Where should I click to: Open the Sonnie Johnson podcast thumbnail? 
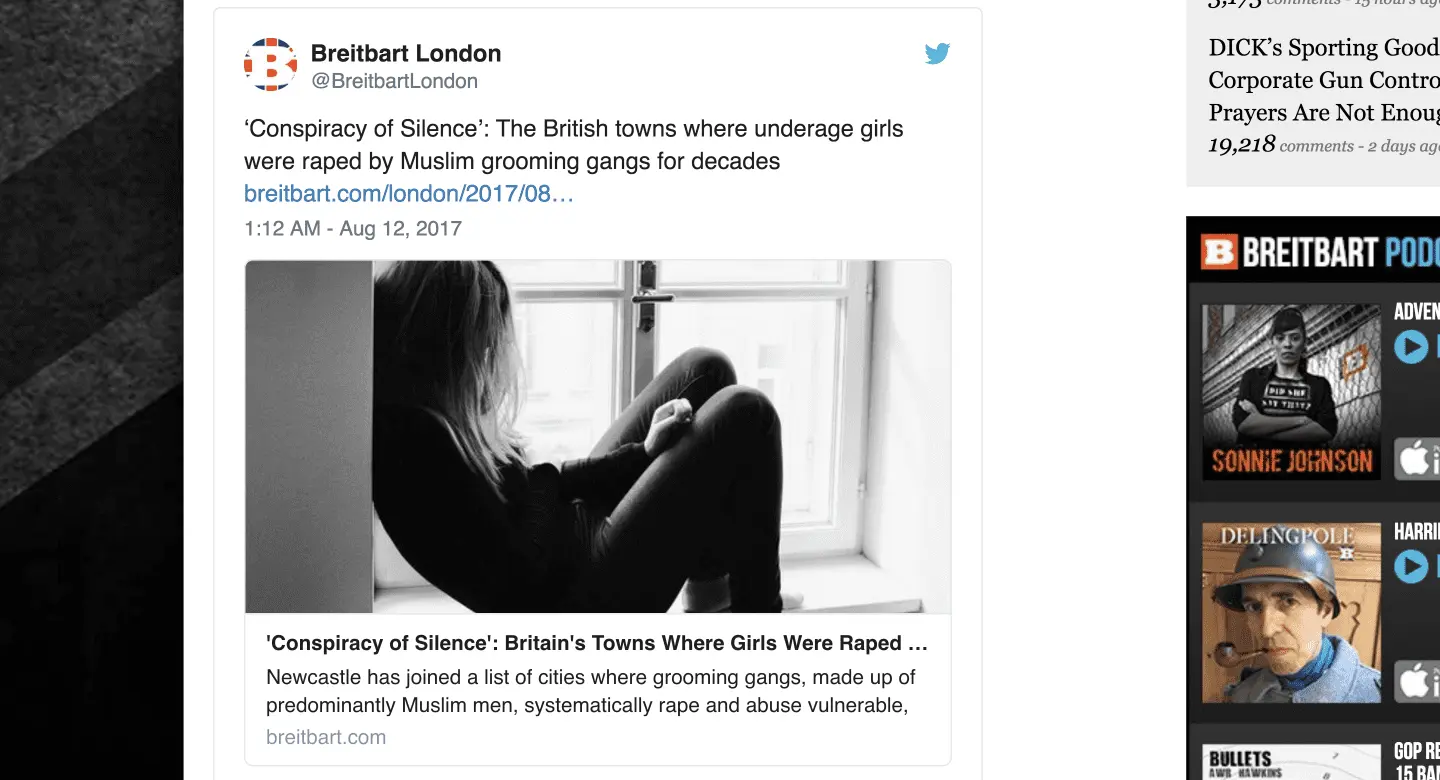1291,391
